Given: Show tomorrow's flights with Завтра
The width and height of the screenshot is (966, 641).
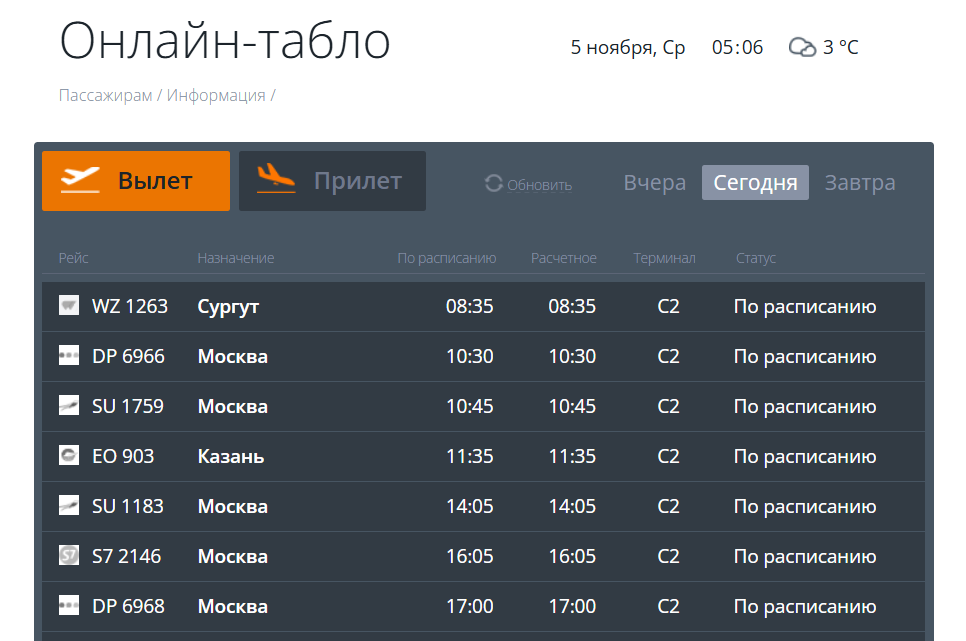Looking at the screenshot, I should tap(860, 182).
